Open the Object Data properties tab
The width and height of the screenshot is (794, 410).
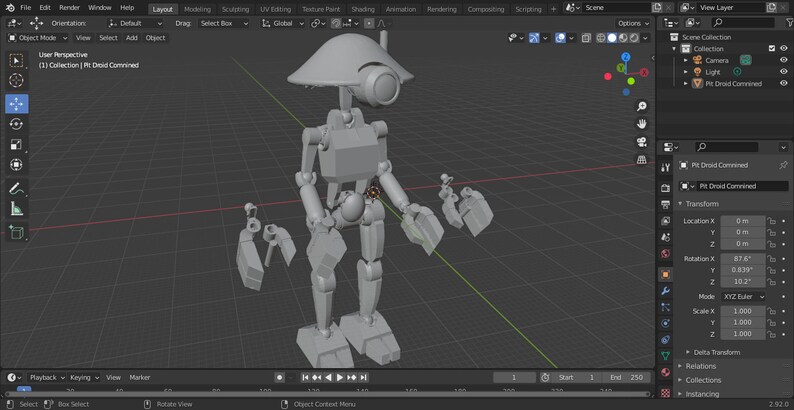tap(665, 356)
